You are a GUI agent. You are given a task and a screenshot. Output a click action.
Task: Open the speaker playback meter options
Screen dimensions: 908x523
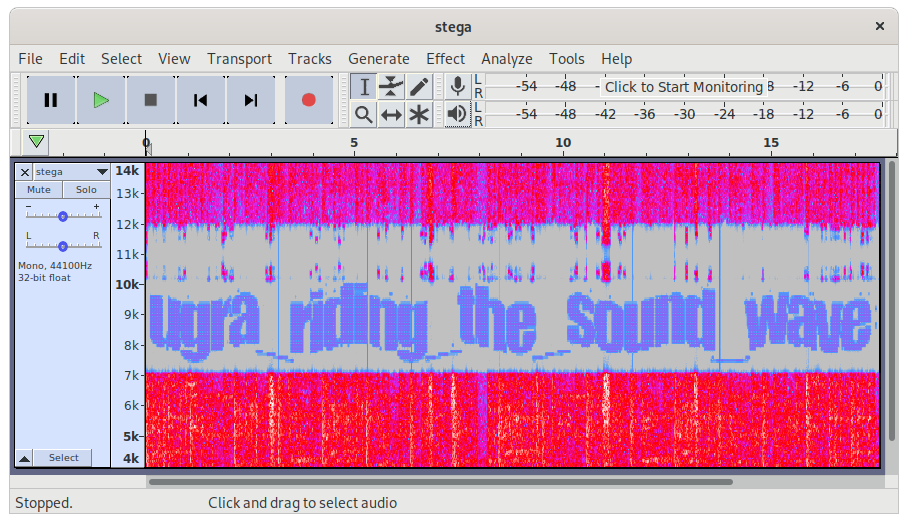pyautogui.click(x=457, y=114)
